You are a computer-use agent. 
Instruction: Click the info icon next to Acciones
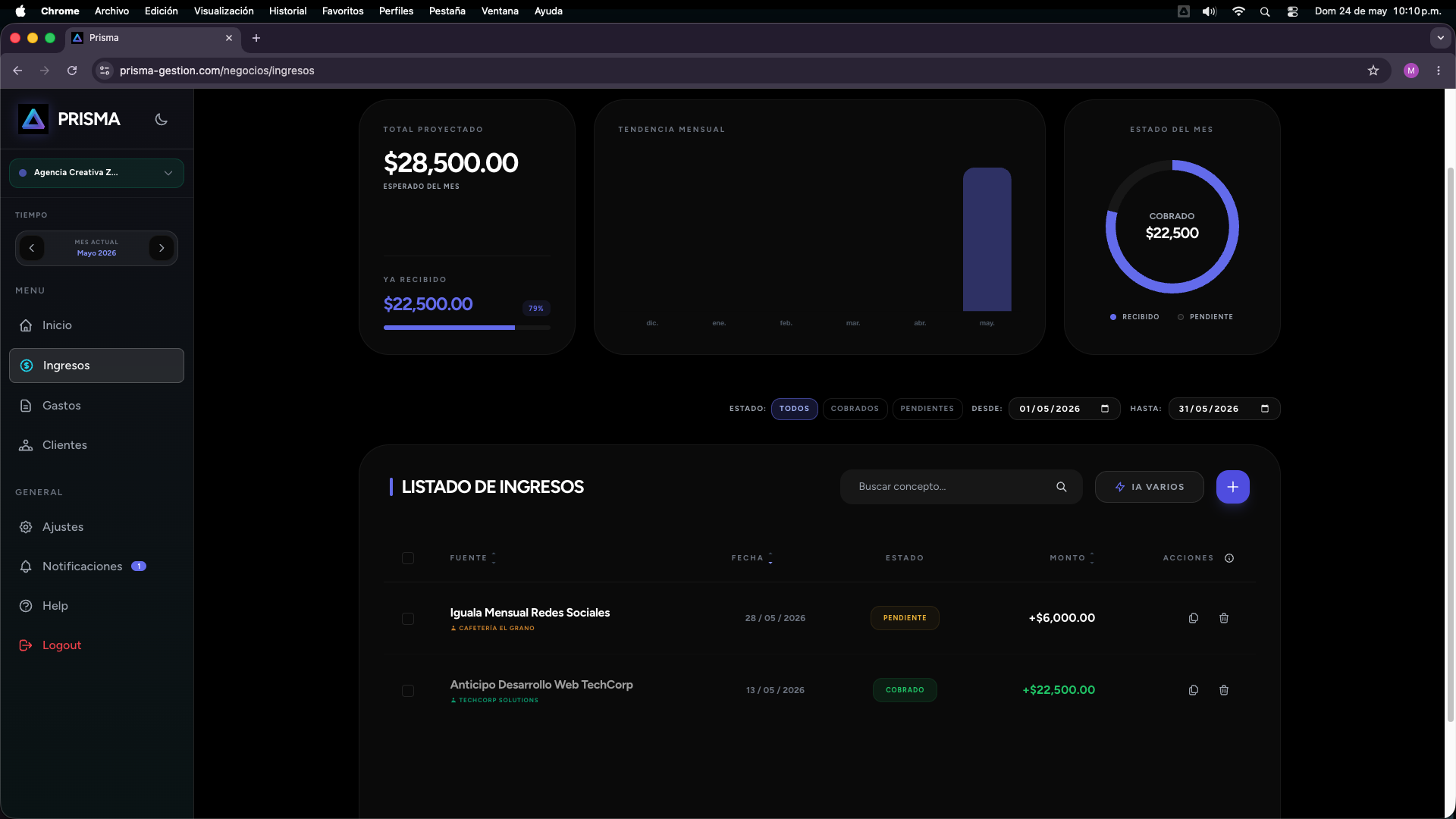pyautogui.click(x=1229, y=558)
